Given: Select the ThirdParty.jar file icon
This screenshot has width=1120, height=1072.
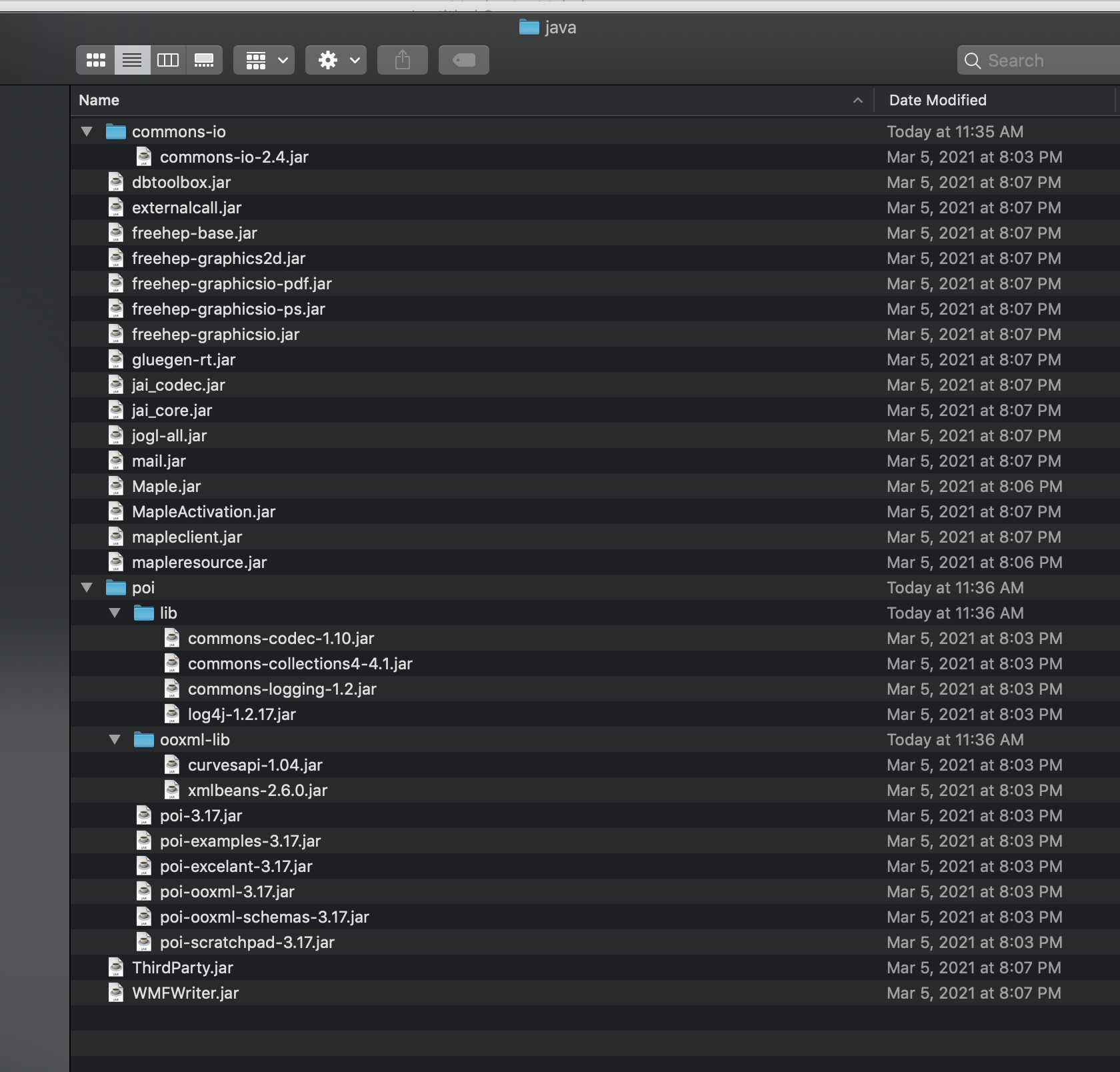Looking at the screenshot, I should tap(116, 967).
